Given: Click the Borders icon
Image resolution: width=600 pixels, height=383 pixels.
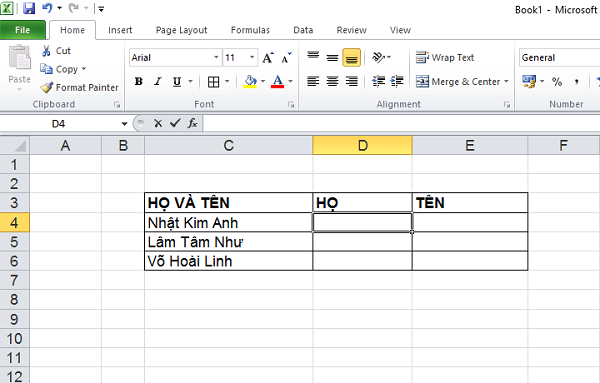Looking at the screenshot, I should (213, 81).
